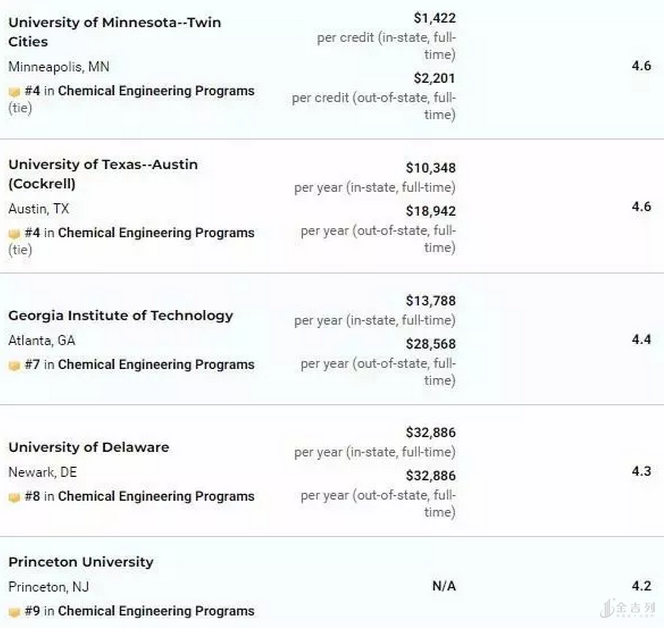Click Chemical Engineering Programs under Texas-Austin

tap(156, 233)
